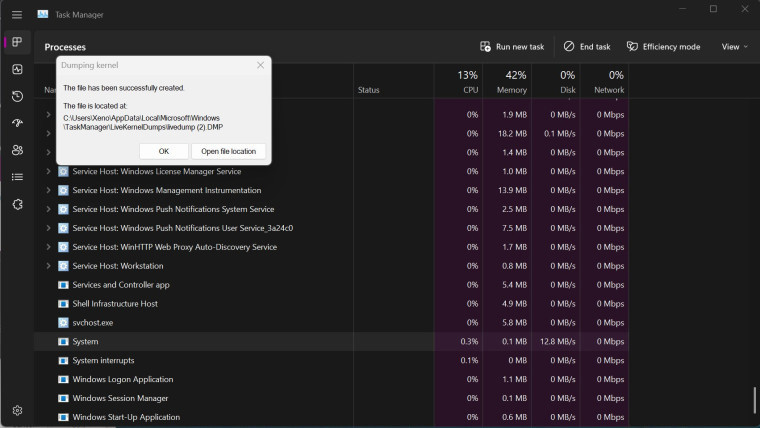
Task: Open App history from sidebar
Action: click(x=17, y=96)
